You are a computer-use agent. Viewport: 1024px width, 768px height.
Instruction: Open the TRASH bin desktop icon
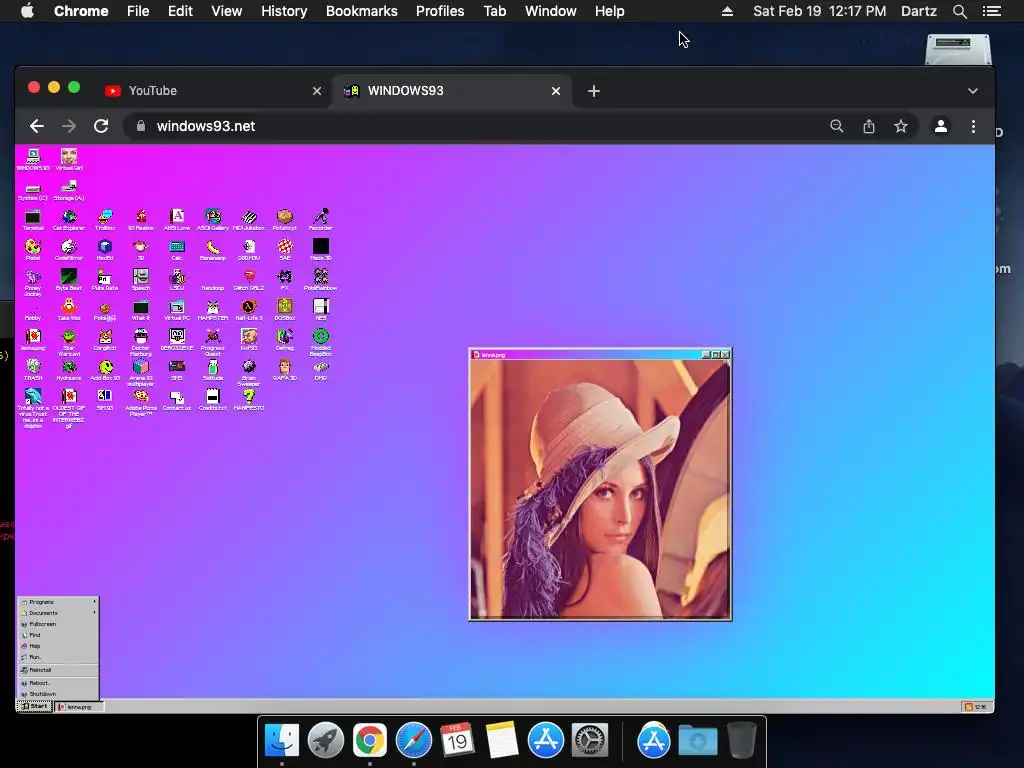point(33,370)
